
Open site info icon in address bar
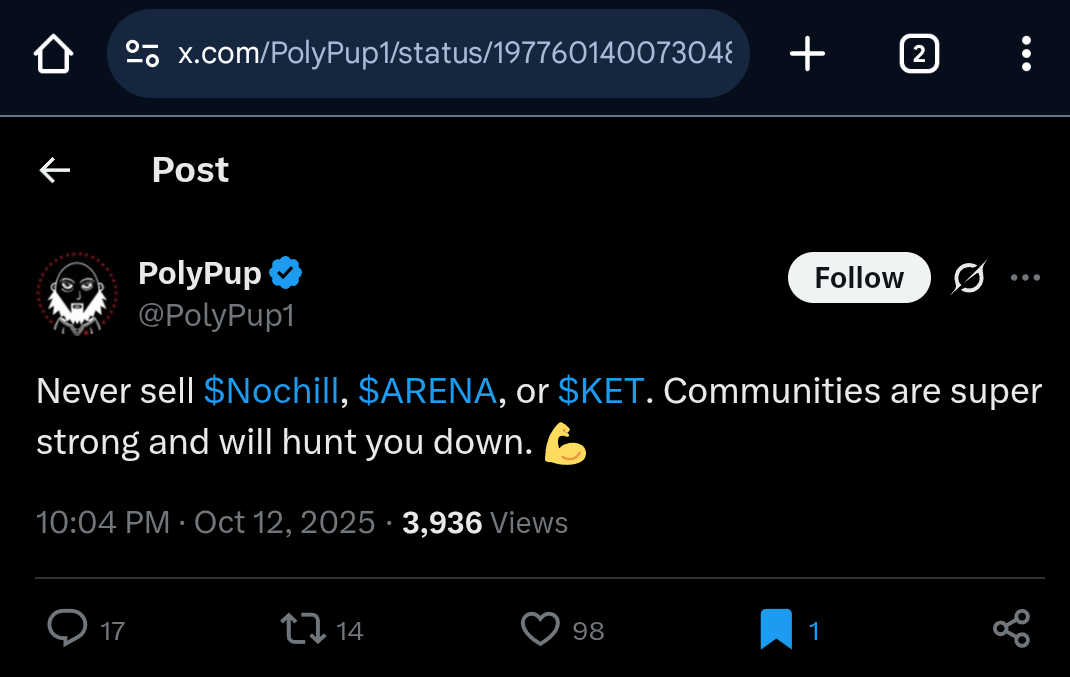point(142,54)
